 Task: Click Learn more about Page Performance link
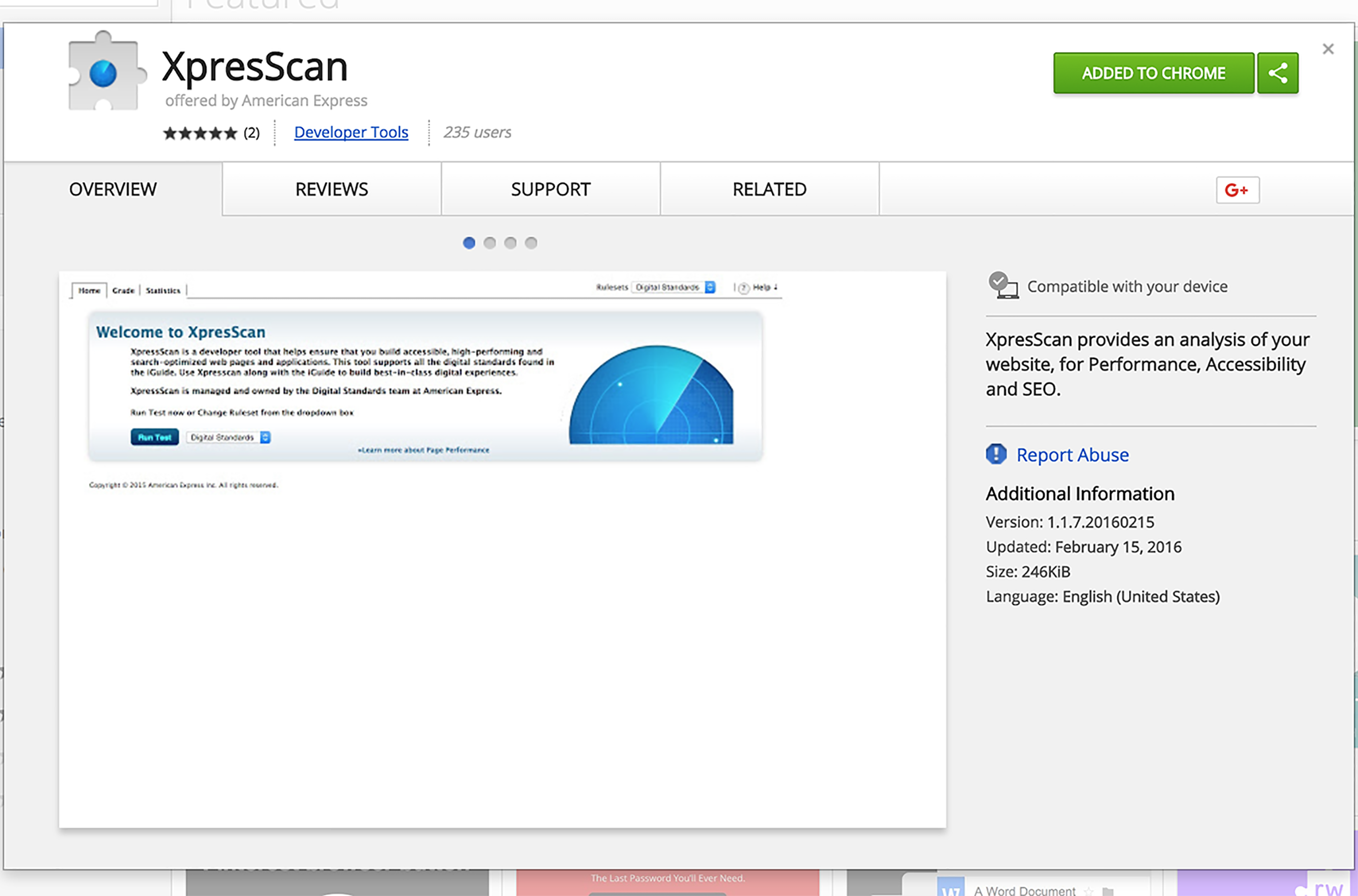pos(423,450)
